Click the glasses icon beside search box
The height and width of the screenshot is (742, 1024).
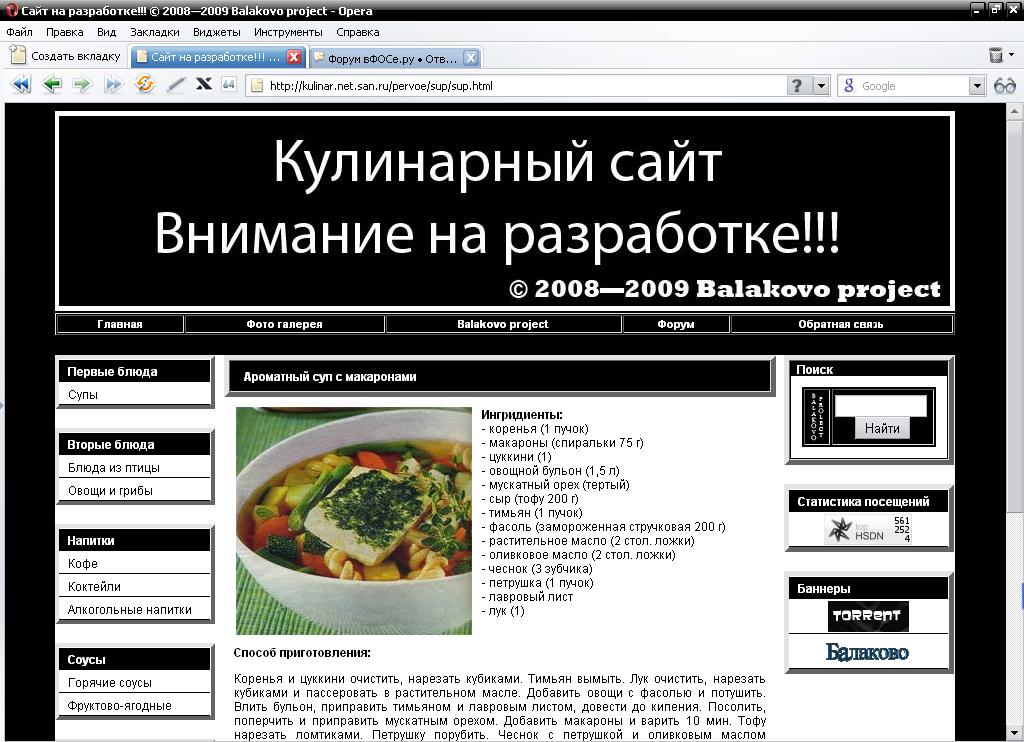point(1005,86)
